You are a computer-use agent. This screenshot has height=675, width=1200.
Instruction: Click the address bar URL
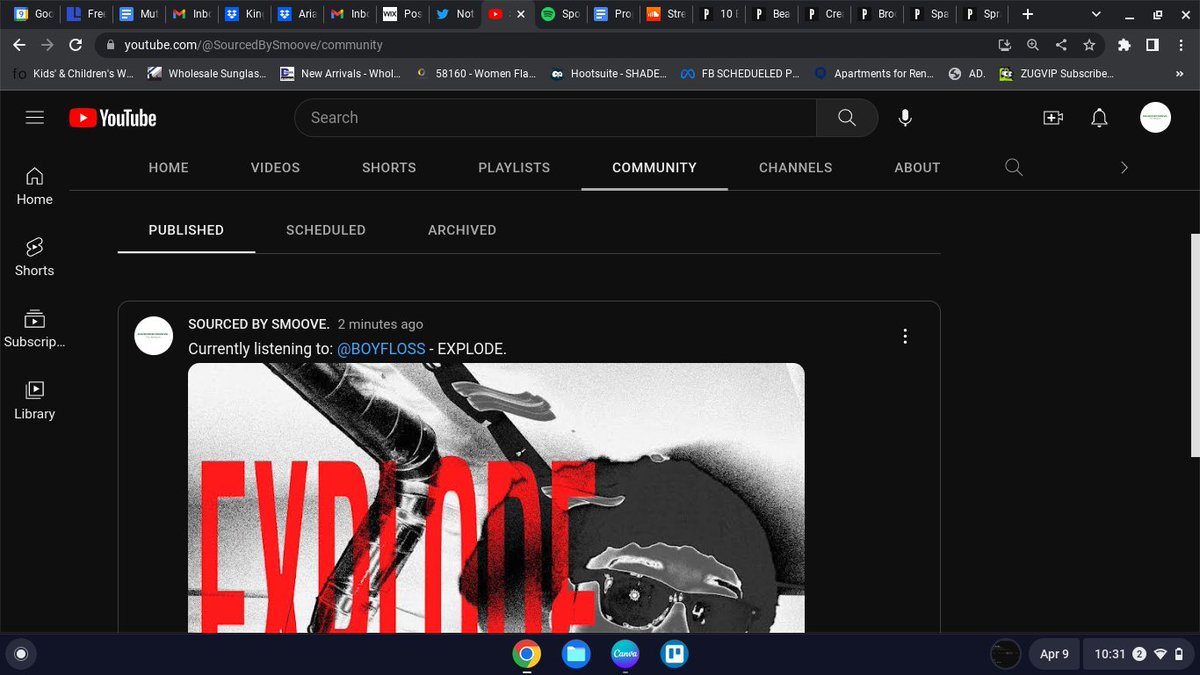[x=253, y=45]
